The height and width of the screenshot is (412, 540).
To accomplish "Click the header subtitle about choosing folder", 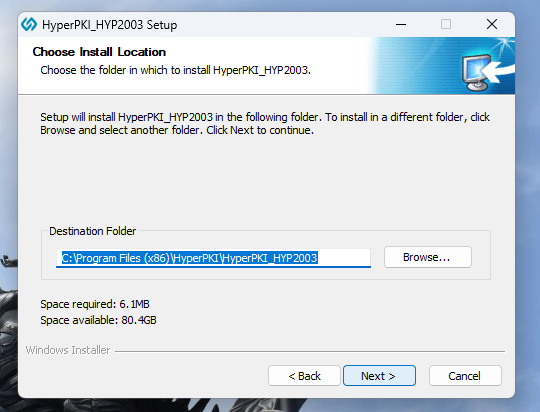I will click(x=176, y=70).
